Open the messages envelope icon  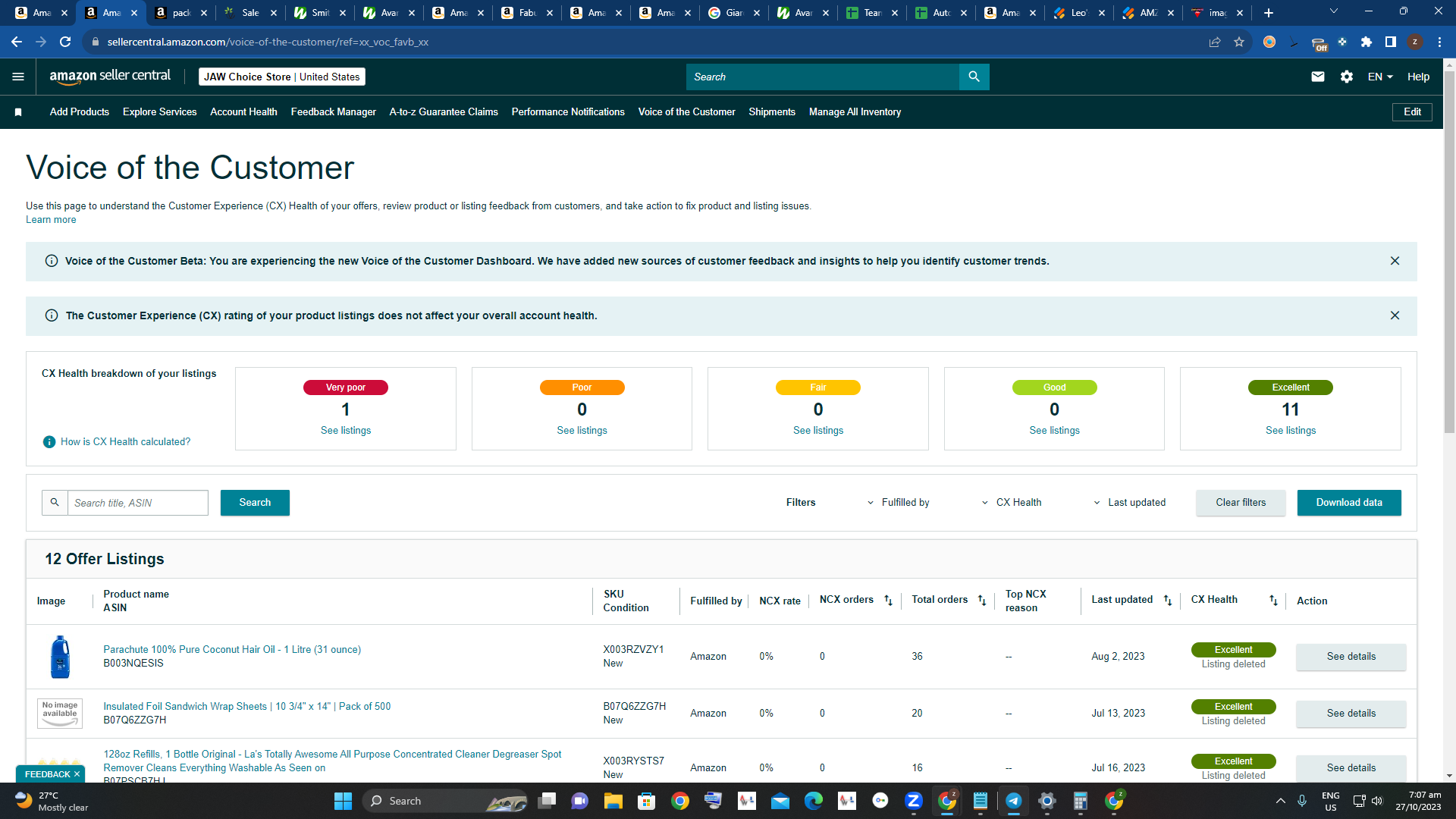(x=1318, y=77)
